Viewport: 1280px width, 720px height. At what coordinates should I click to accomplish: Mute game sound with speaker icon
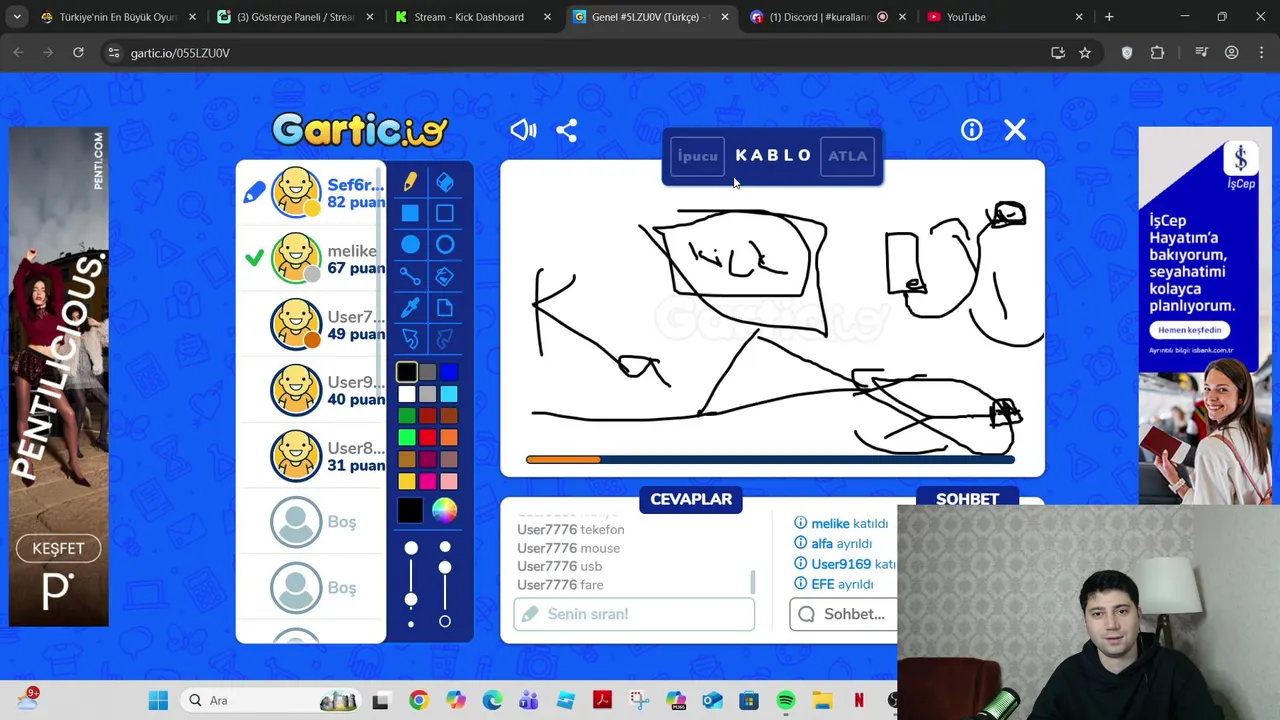(523, 130)
